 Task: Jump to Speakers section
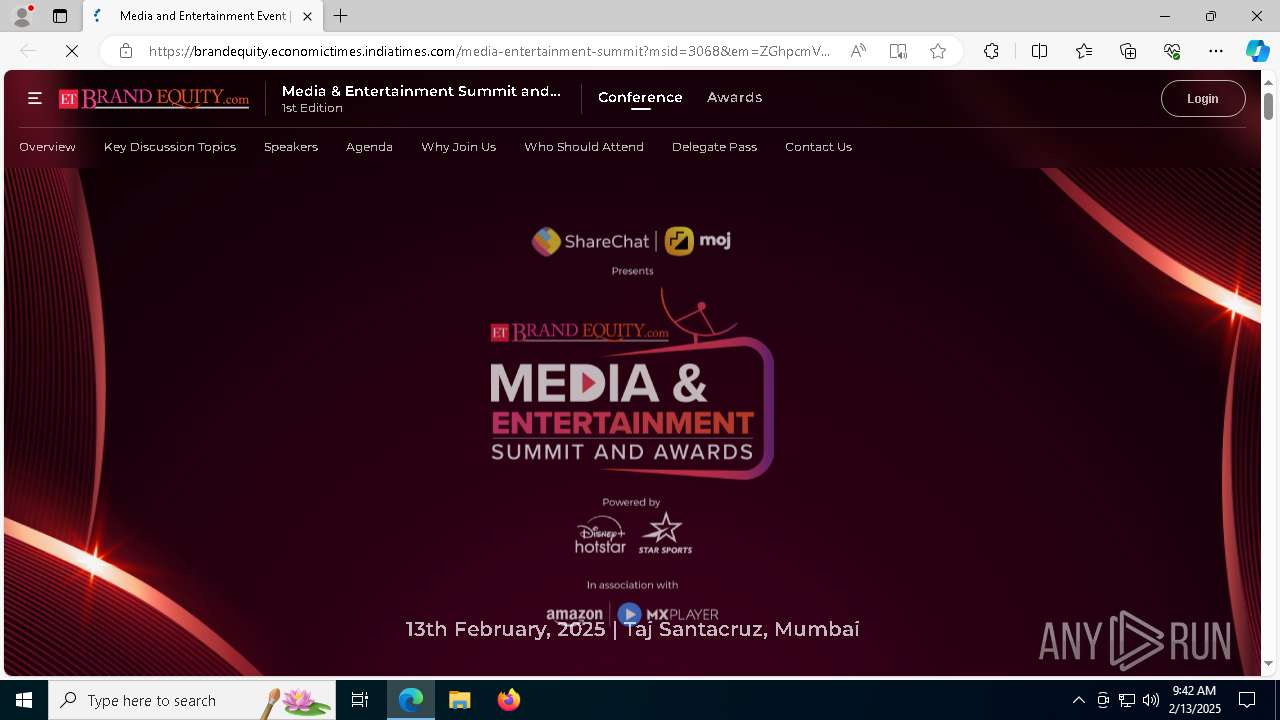pos(291,147)
